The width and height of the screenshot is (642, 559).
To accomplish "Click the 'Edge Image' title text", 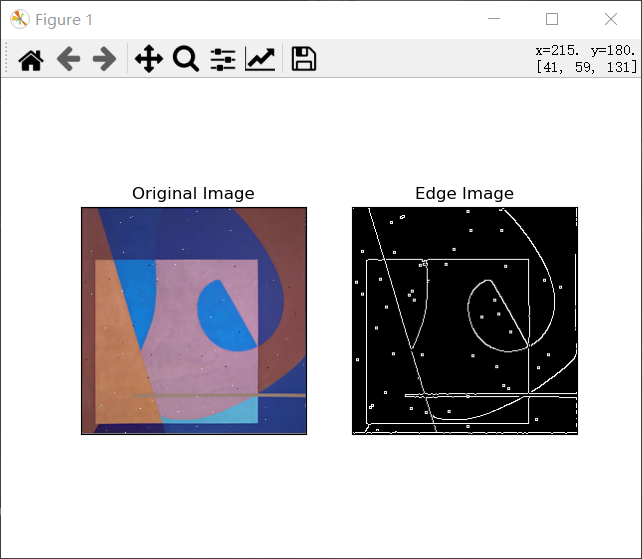I will 464,193.
